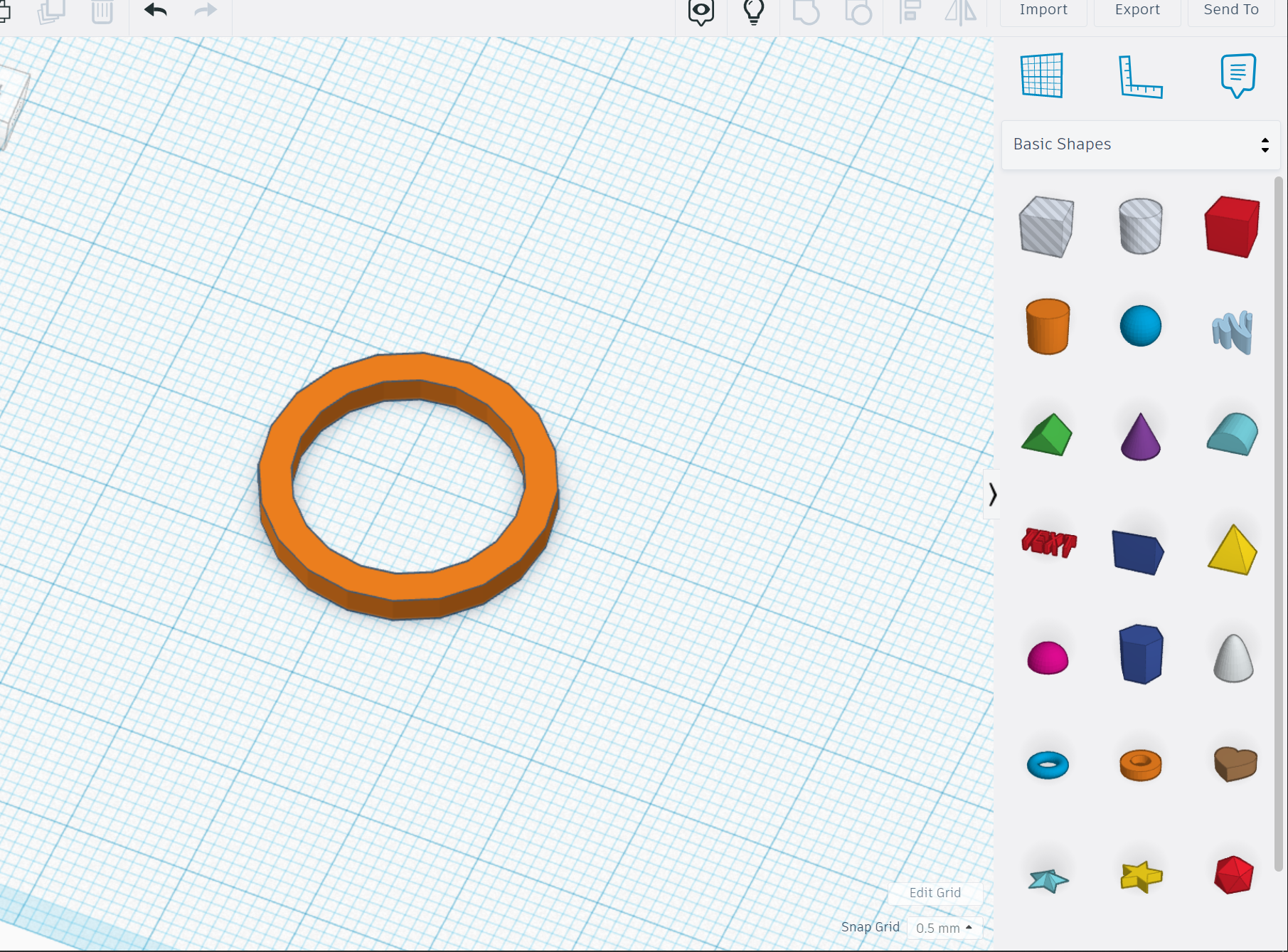The width and height of the screenshot is (1288, 952).
Task: Undo the last action
Action: point(156,11)
